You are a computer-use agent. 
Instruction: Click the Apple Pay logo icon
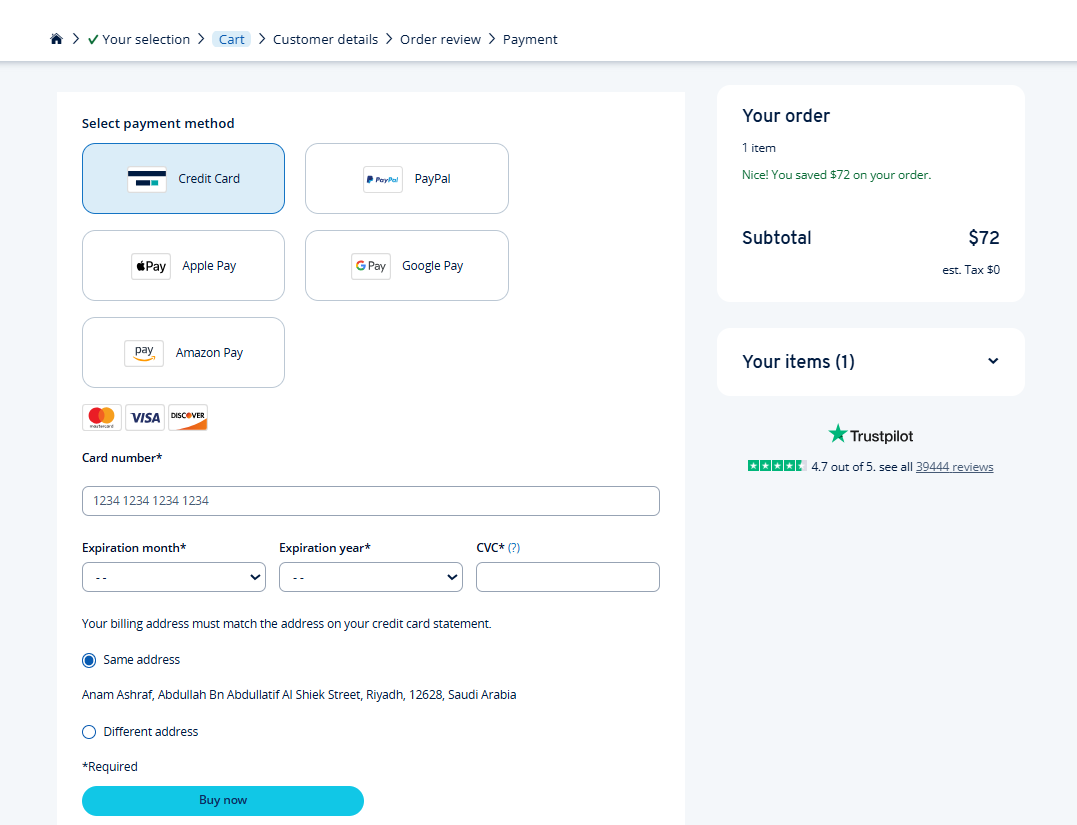(x=151, y=266)
